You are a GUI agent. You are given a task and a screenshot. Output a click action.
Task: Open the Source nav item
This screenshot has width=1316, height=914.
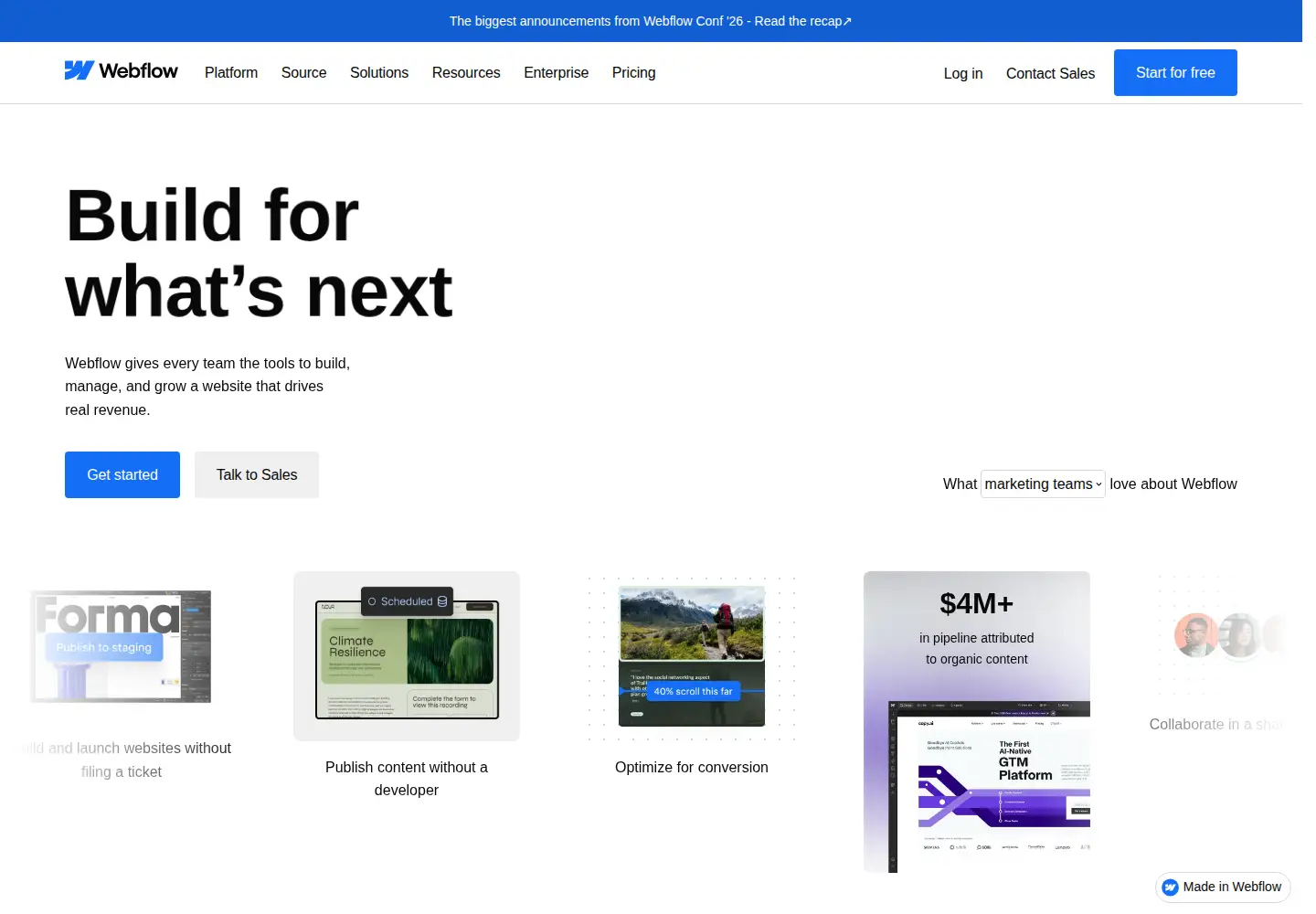[303, 72]
